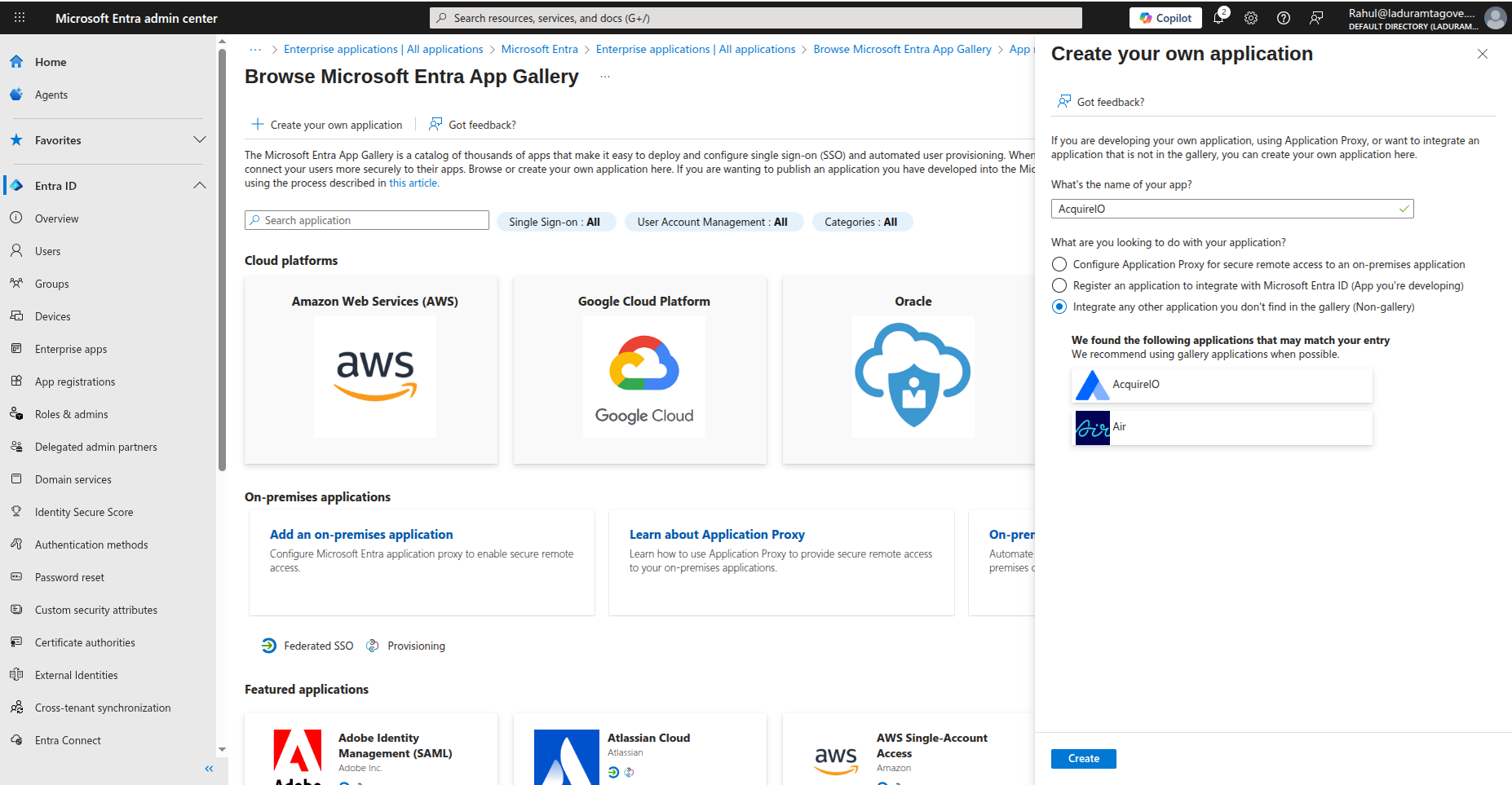Viewport: 1512px width, 785px height.
Task: Open the settings gear icon
Action: click(1251, 18)
